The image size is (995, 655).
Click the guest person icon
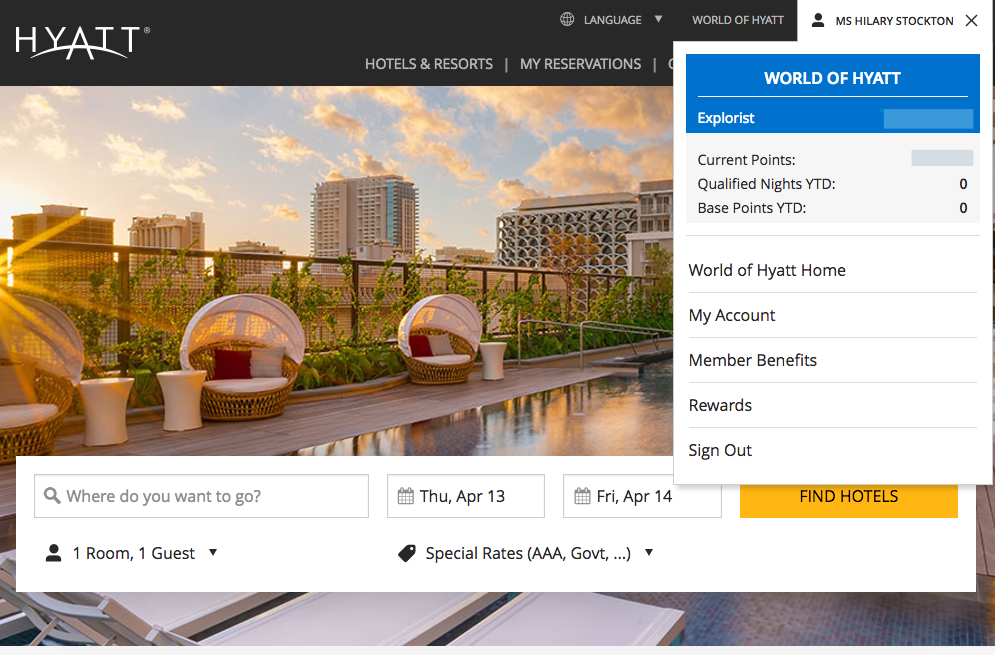coord(54,553)
